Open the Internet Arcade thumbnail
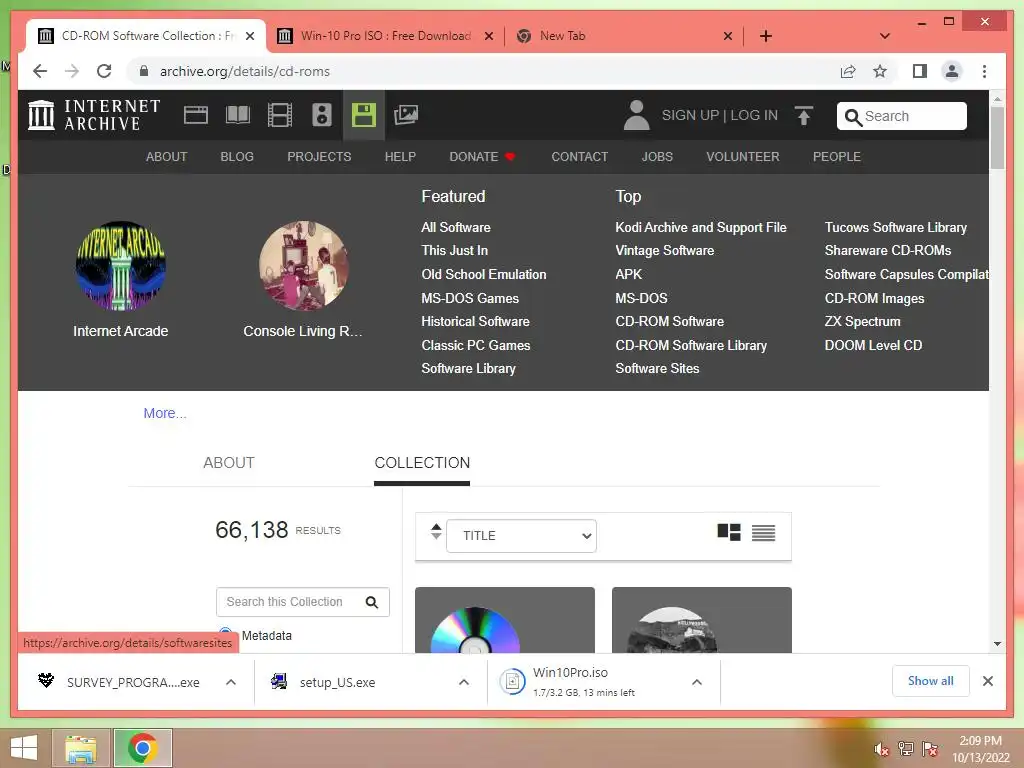1024x768 pixels. 121,266
